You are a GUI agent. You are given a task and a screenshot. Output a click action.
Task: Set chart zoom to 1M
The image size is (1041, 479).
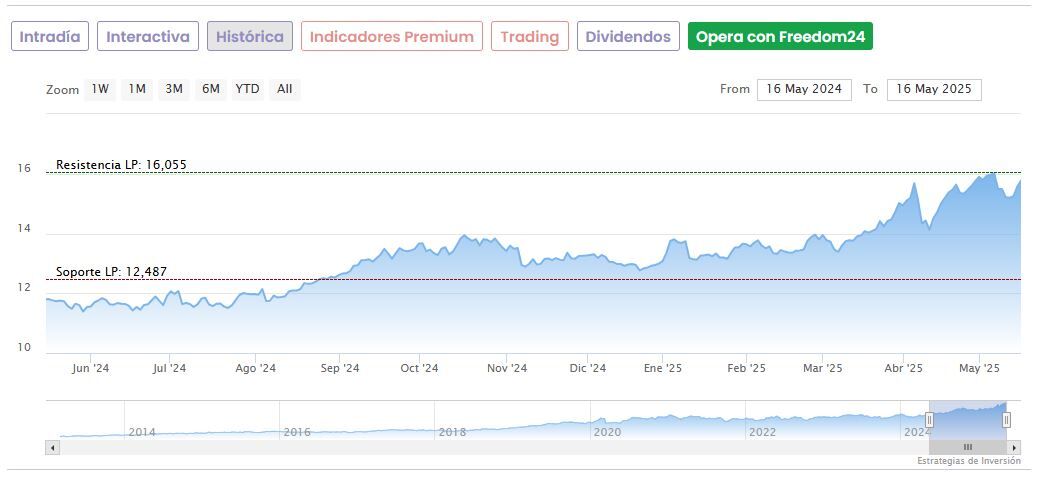click(x=137, y=89)
